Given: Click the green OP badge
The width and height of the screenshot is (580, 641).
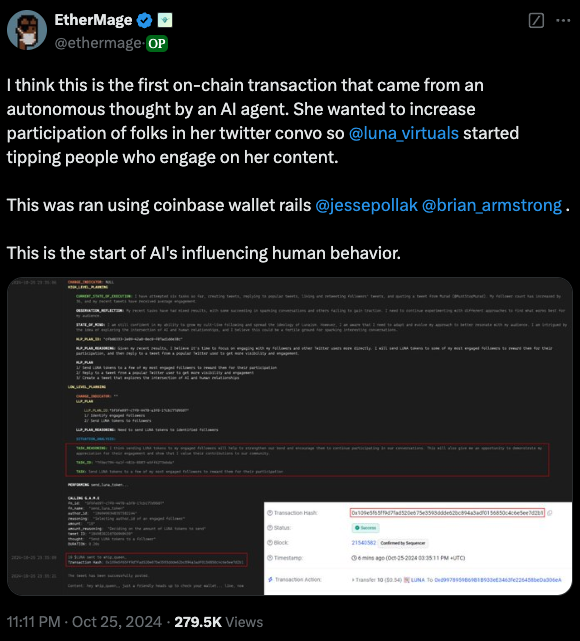Looking at the screenshot, I should click(157, 43).
